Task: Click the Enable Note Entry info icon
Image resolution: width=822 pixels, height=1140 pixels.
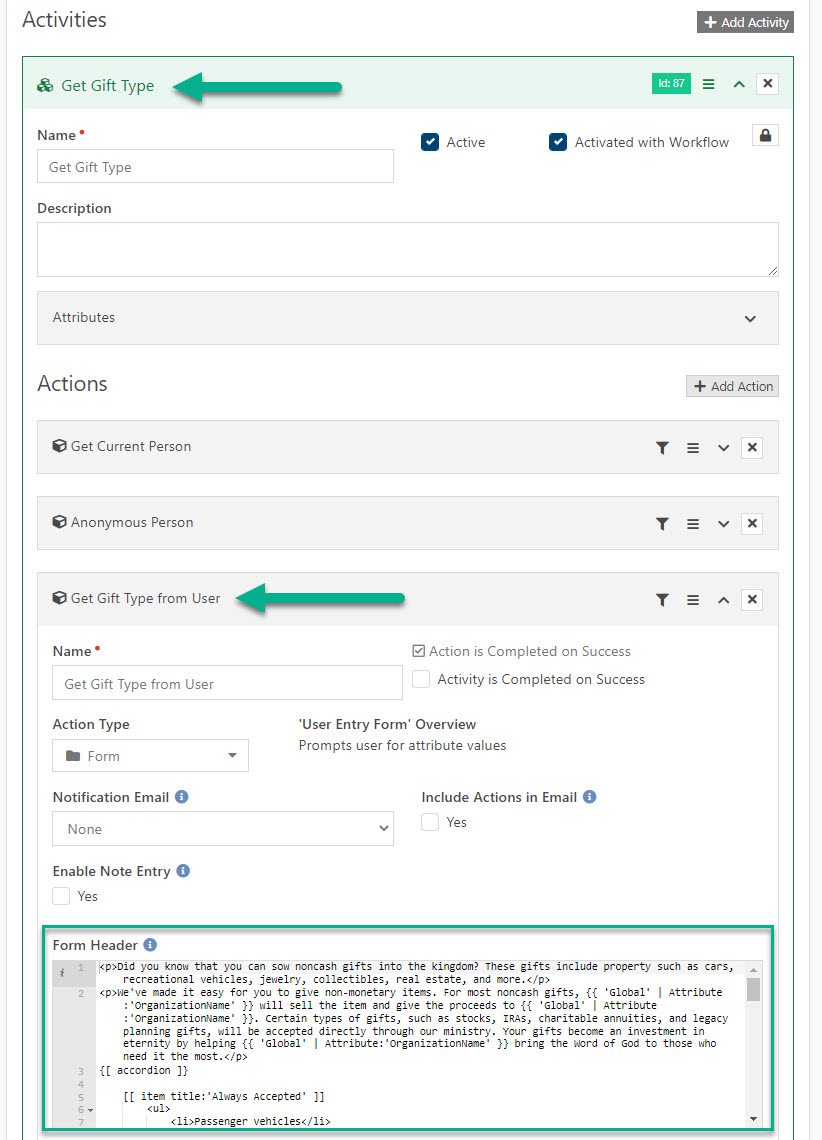Action: click(x=183, y=870)
